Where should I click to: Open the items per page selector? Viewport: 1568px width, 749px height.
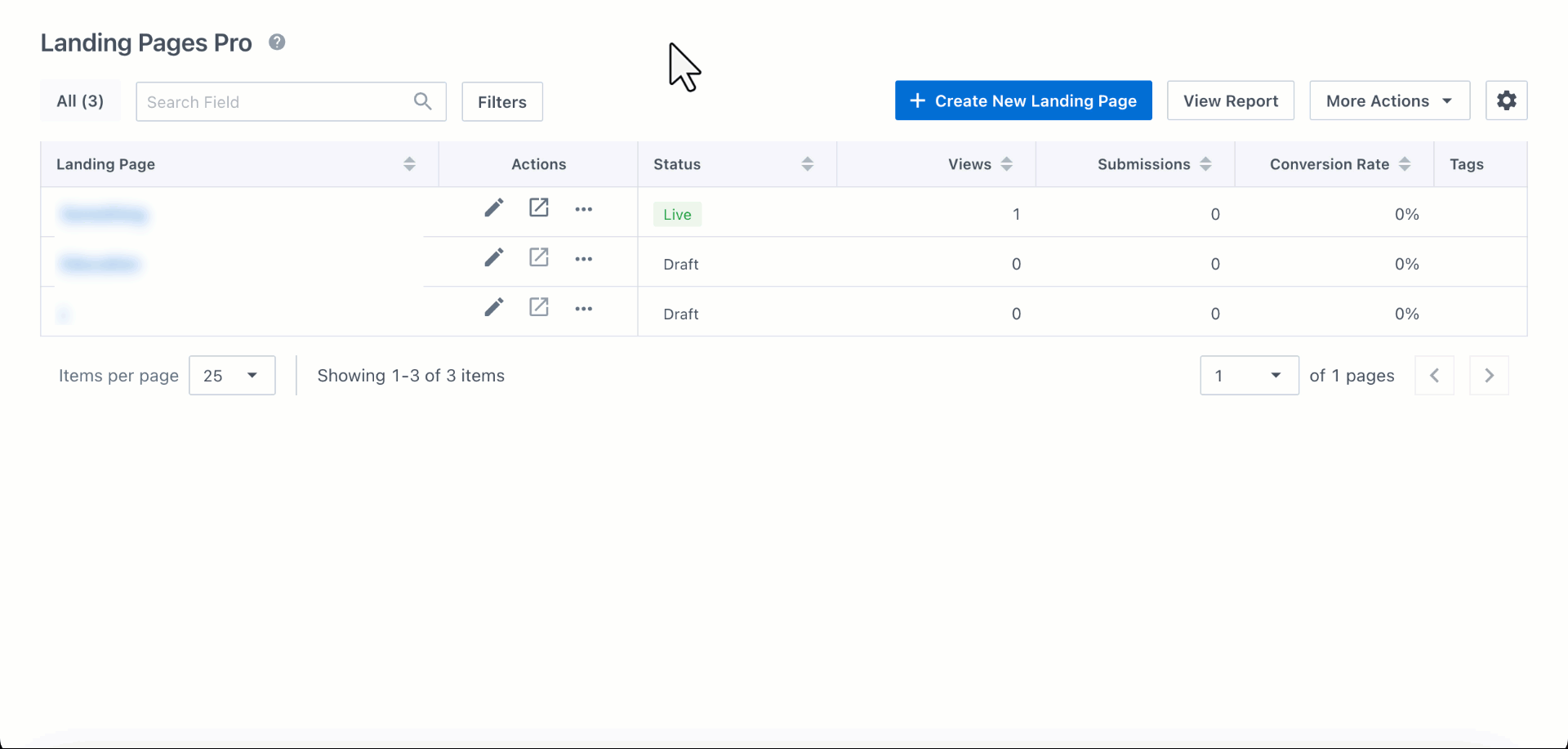coord(232,375)
